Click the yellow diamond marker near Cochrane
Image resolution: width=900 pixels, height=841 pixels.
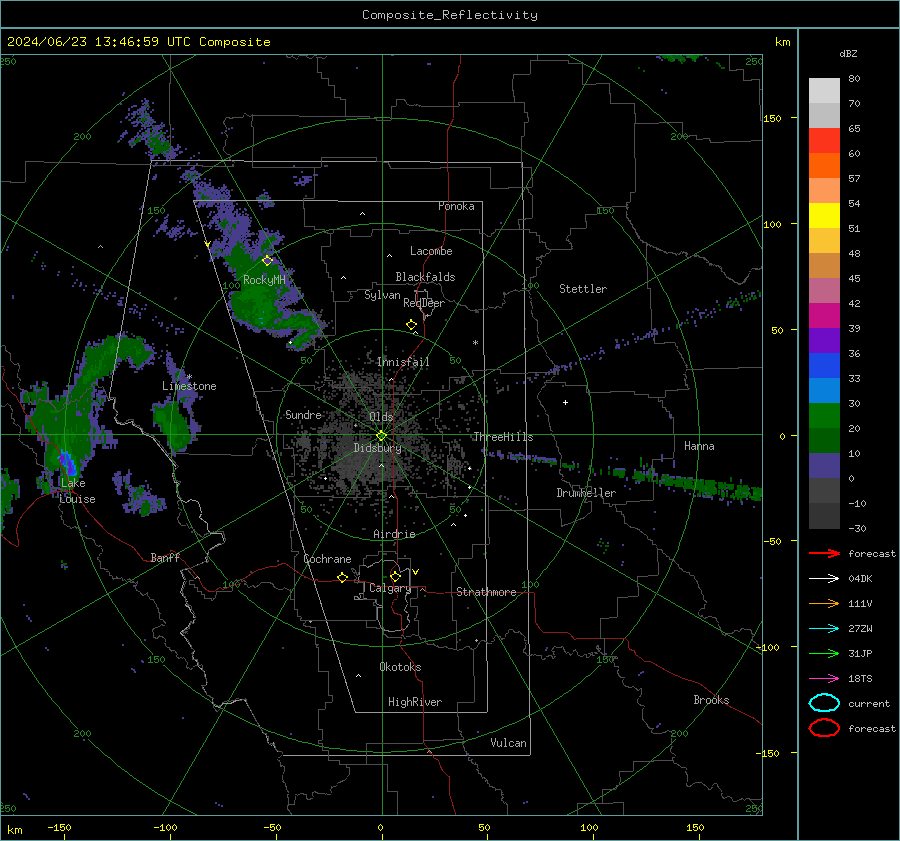pyautogui.click(x=343, y=578)
